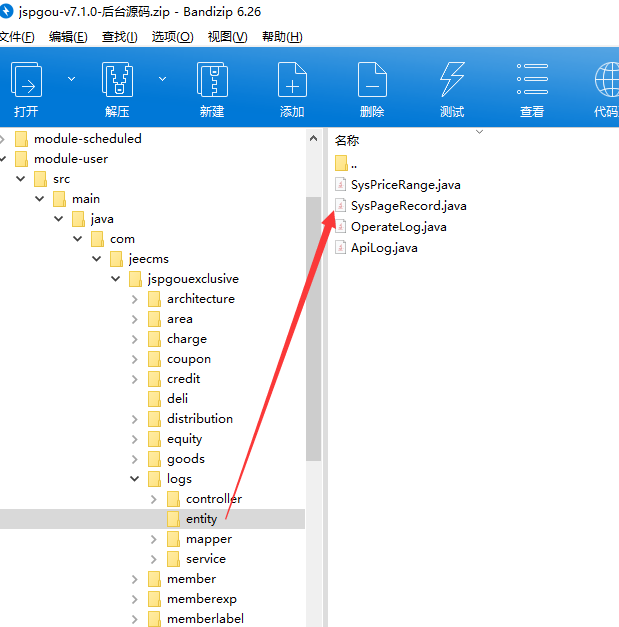
Task: Click the tree scrollbar up arrow
Action: point(313,138)
